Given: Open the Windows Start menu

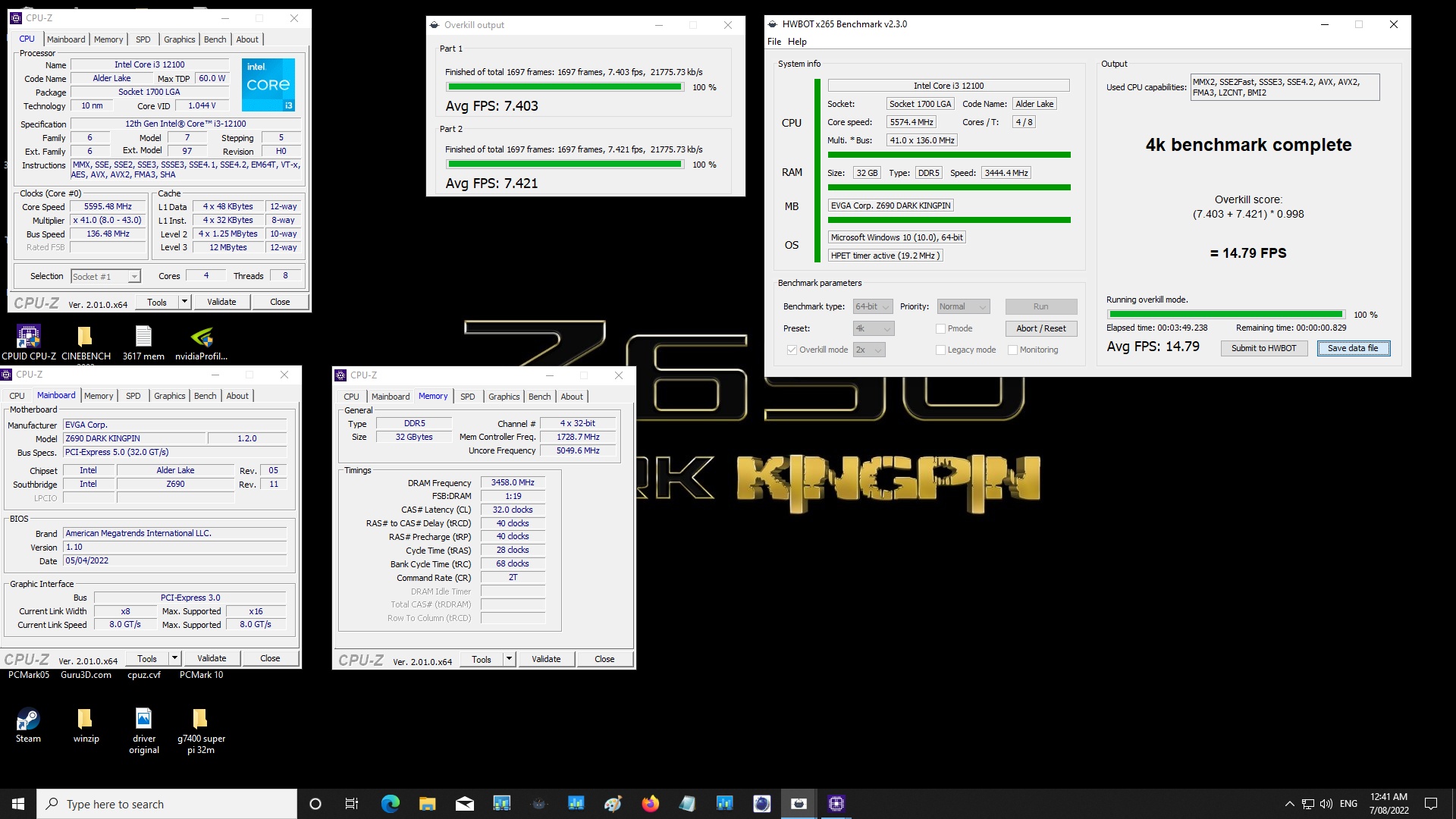Looking at the screenshot, I should pos(18,804).
